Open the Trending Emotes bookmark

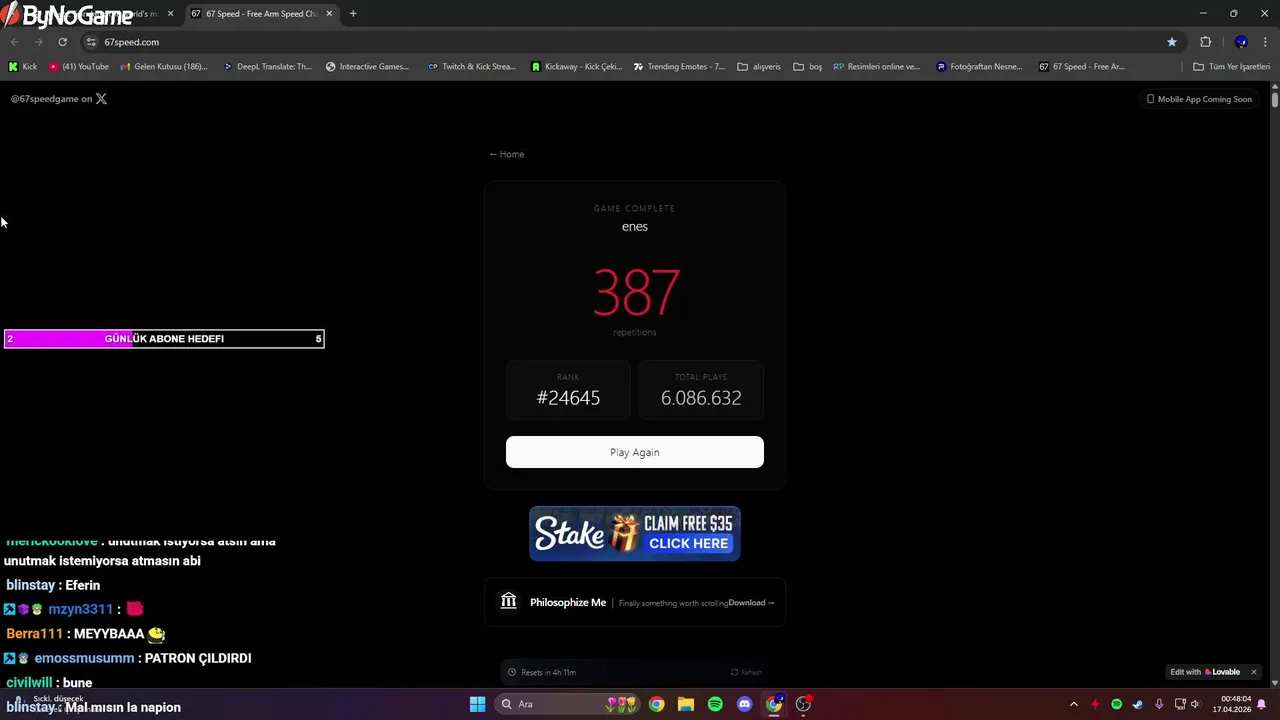pos(679,67)
